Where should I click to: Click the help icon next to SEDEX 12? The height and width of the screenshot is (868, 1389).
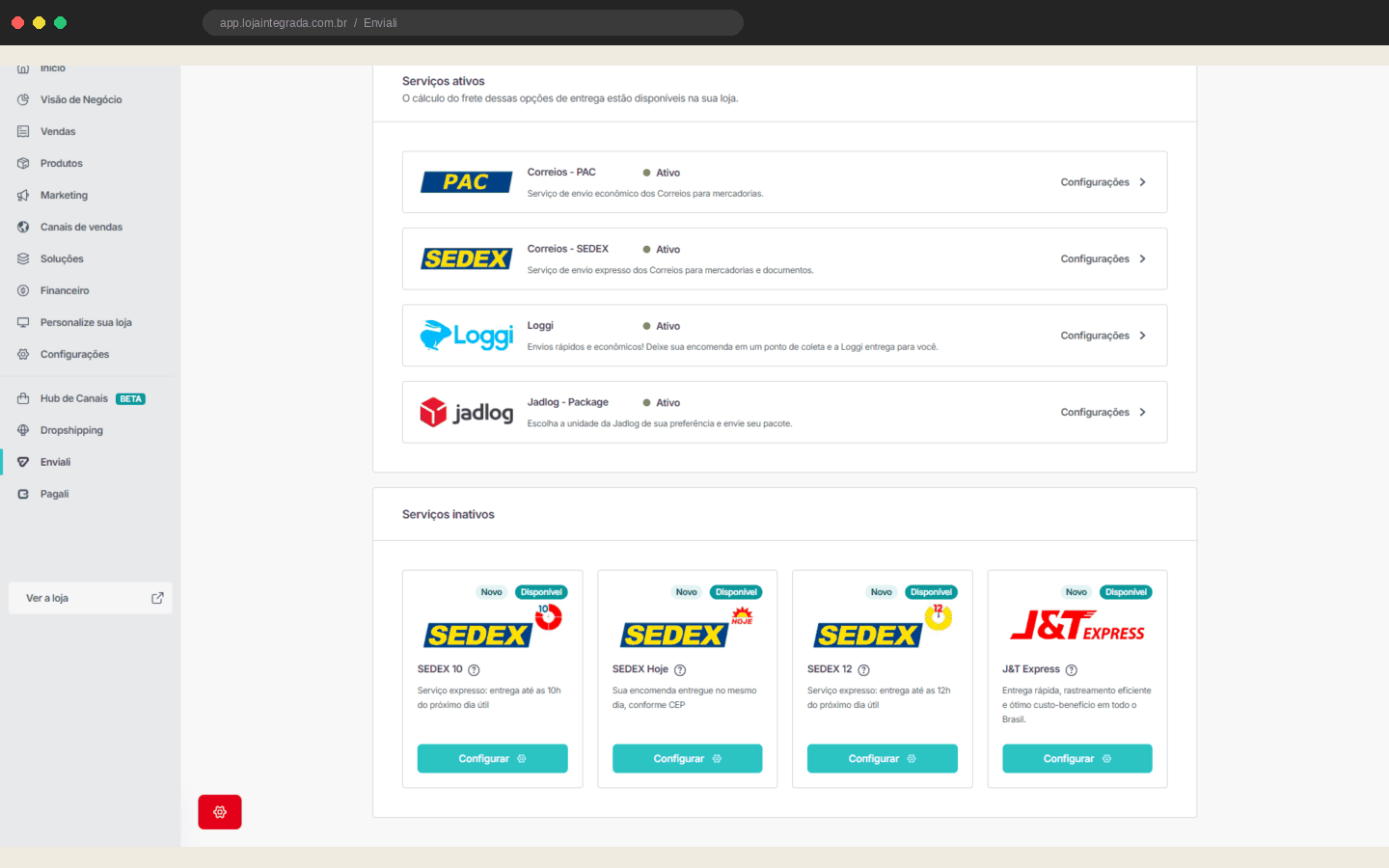point(863,669)
